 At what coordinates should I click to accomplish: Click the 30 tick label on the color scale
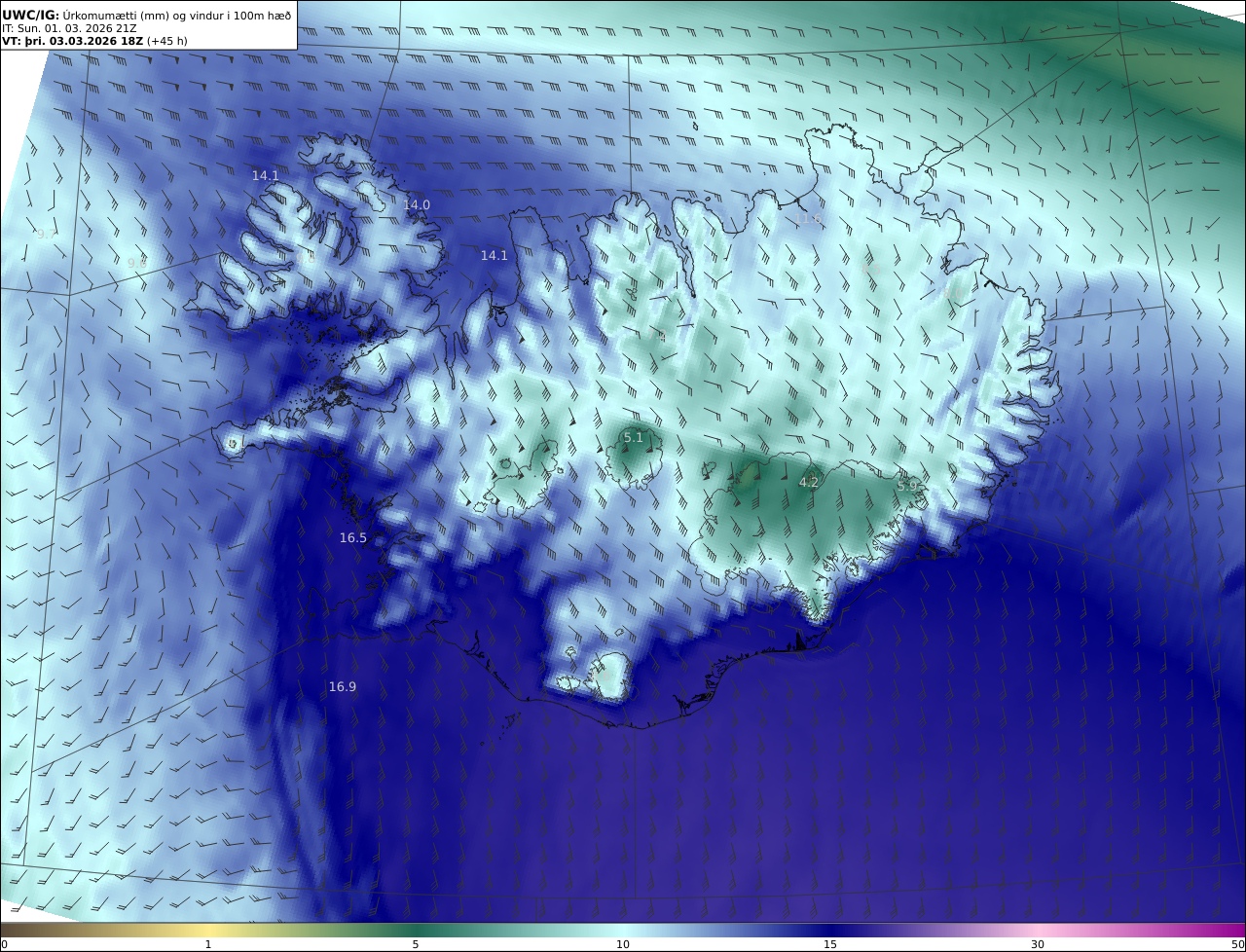[x=1038, y=944]
